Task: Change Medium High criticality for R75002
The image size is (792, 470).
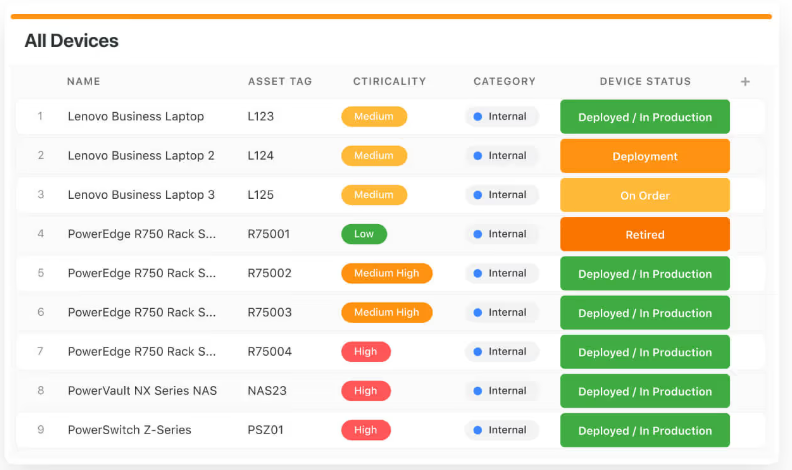Action: click(387, 273)
